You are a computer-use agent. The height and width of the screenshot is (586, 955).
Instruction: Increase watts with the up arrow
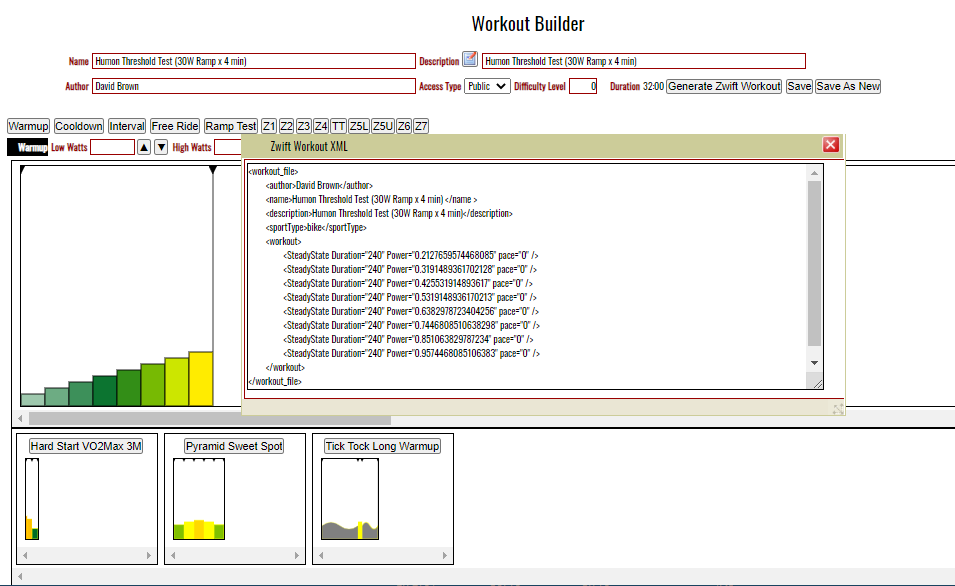144,148
